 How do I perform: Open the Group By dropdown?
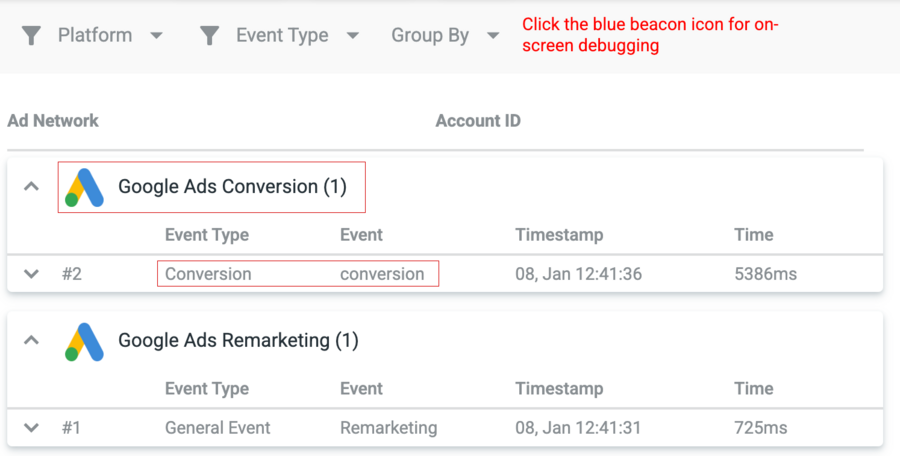click(x=445, y=36)
